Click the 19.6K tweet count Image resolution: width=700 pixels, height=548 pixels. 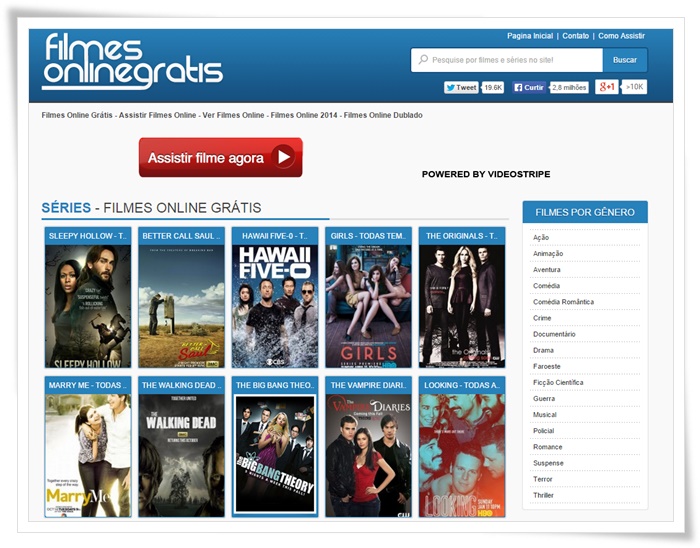point(493,87)
